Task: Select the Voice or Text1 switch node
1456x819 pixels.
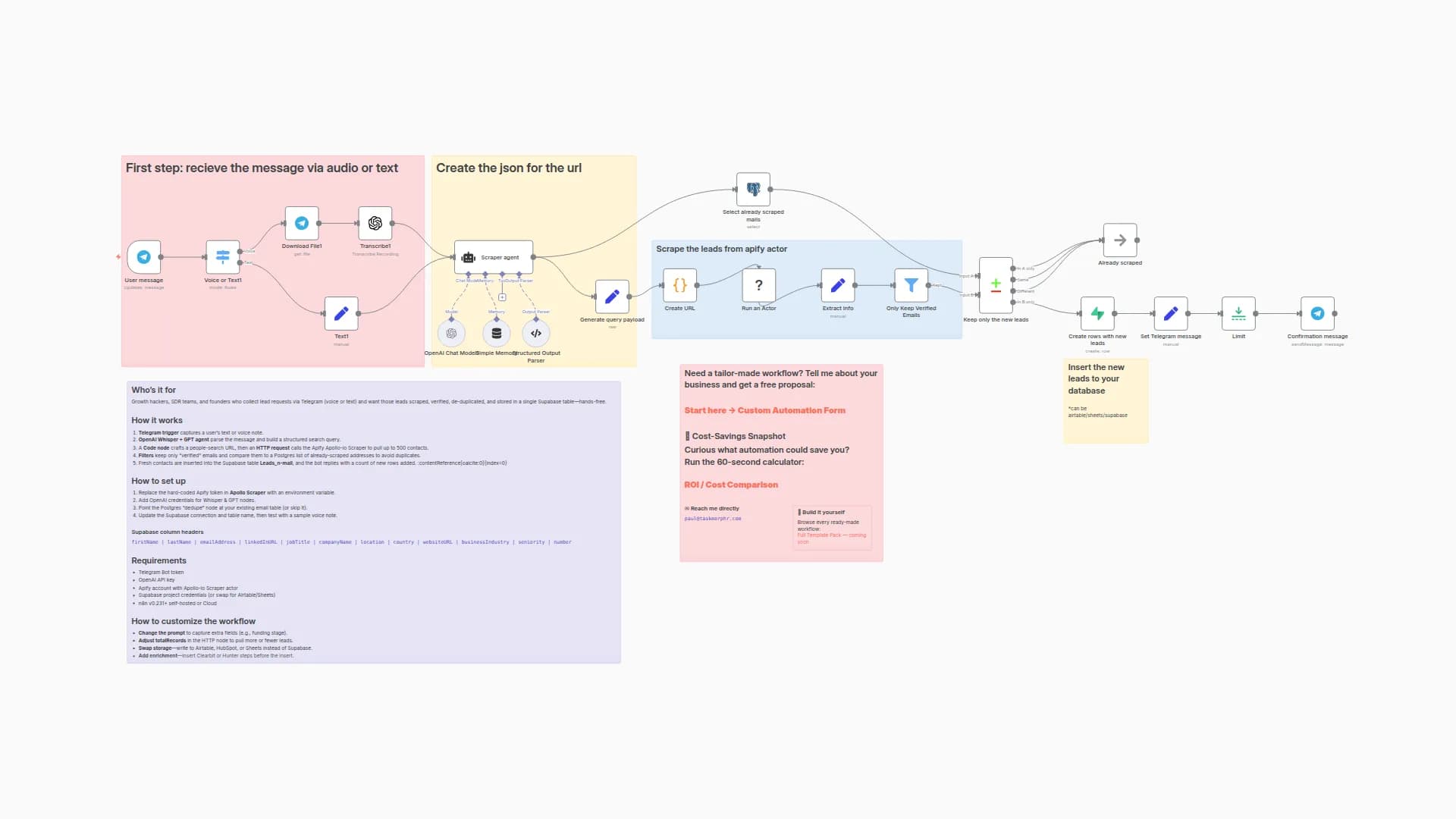Action: coord(222,257)
